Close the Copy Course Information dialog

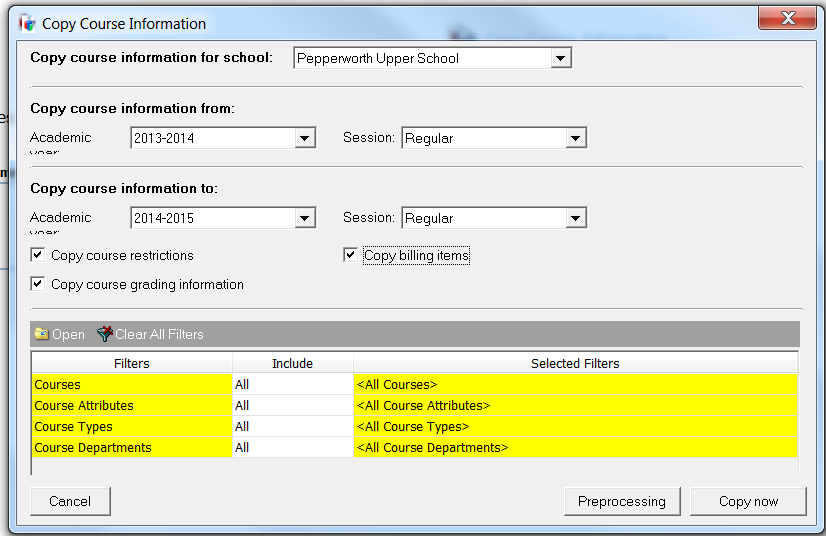788,18
